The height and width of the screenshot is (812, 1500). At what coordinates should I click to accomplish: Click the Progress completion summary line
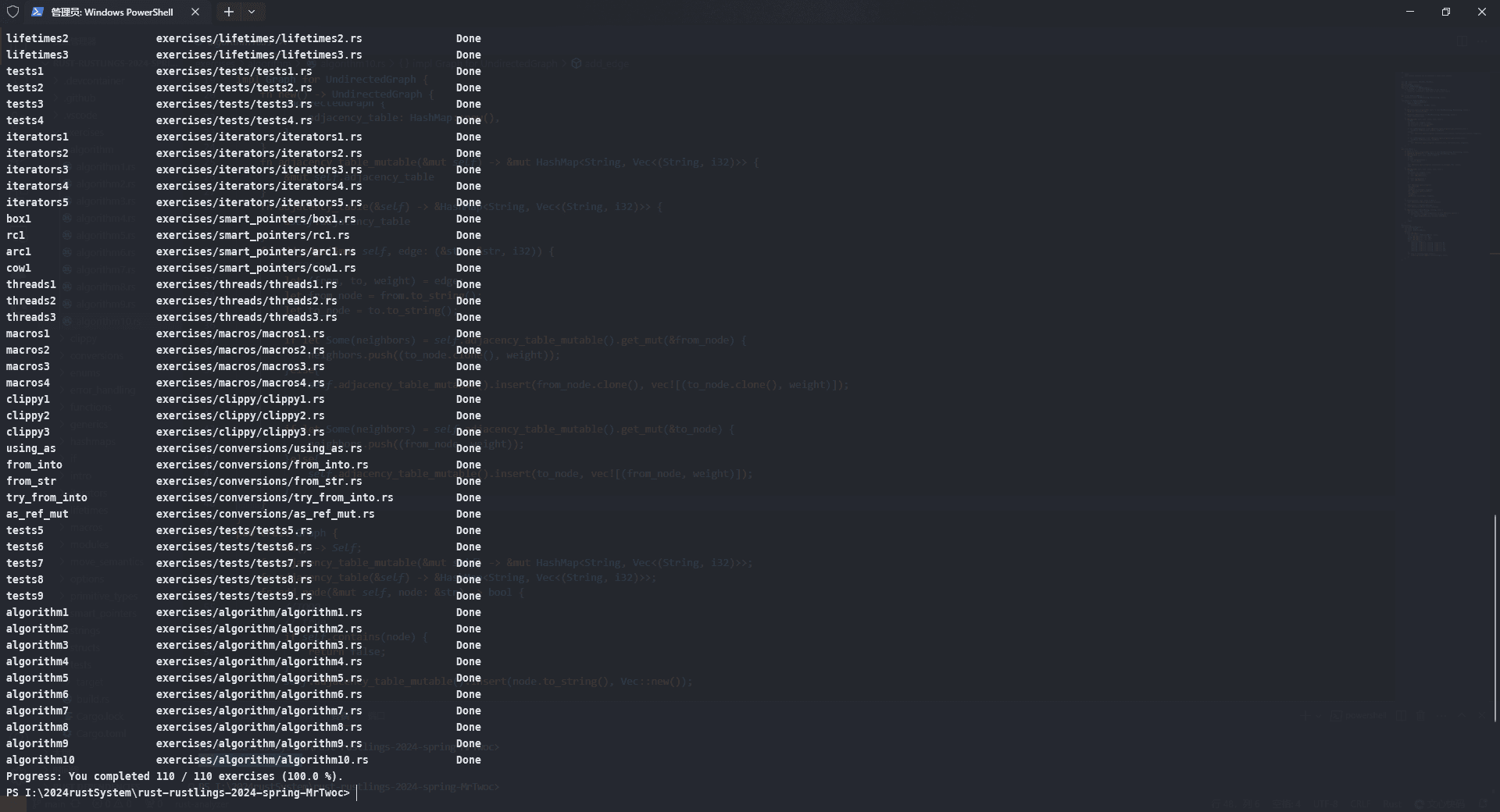[x=173, y=776]
